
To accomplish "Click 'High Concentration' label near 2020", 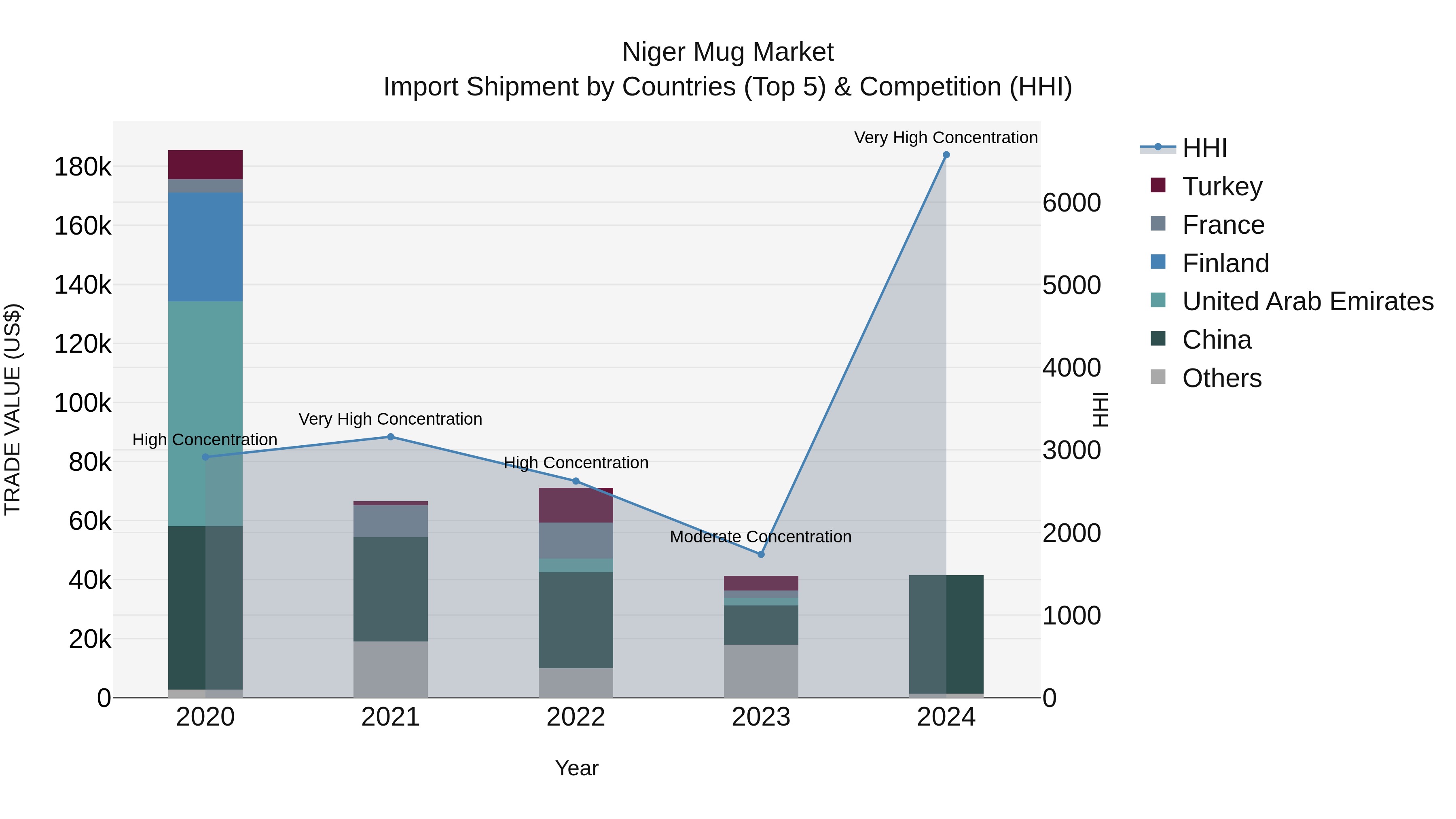I will (205, 439).
